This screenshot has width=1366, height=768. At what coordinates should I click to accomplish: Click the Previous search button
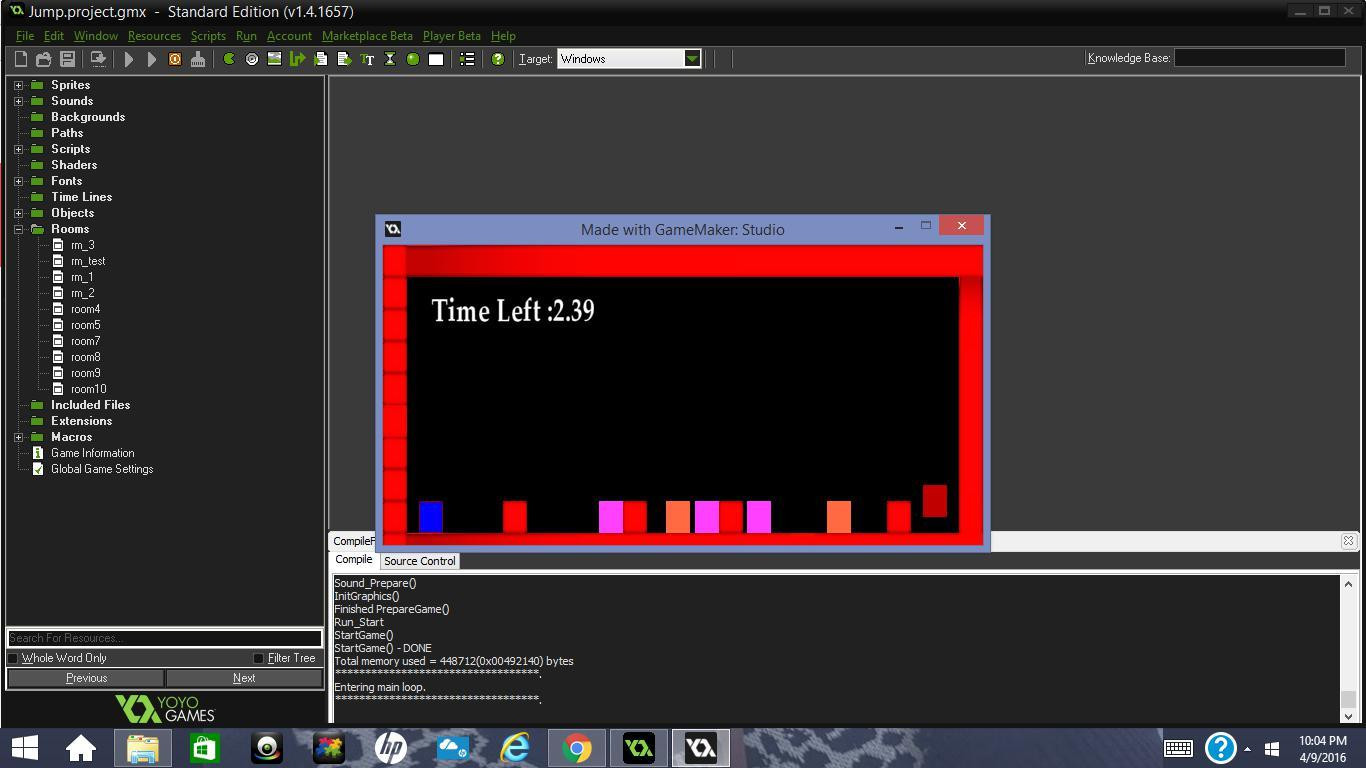tap(86, 678)
